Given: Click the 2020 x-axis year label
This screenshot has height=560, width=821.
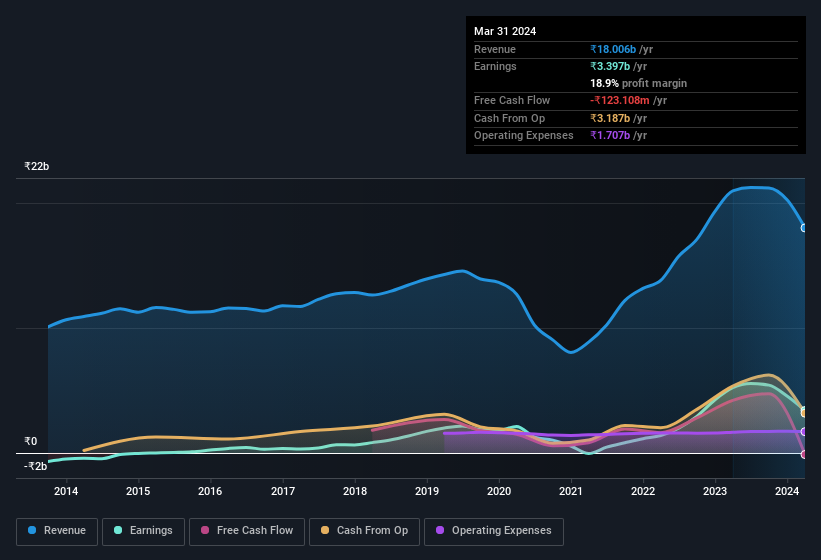Looking at the screenshot, I should pos(499,491).
